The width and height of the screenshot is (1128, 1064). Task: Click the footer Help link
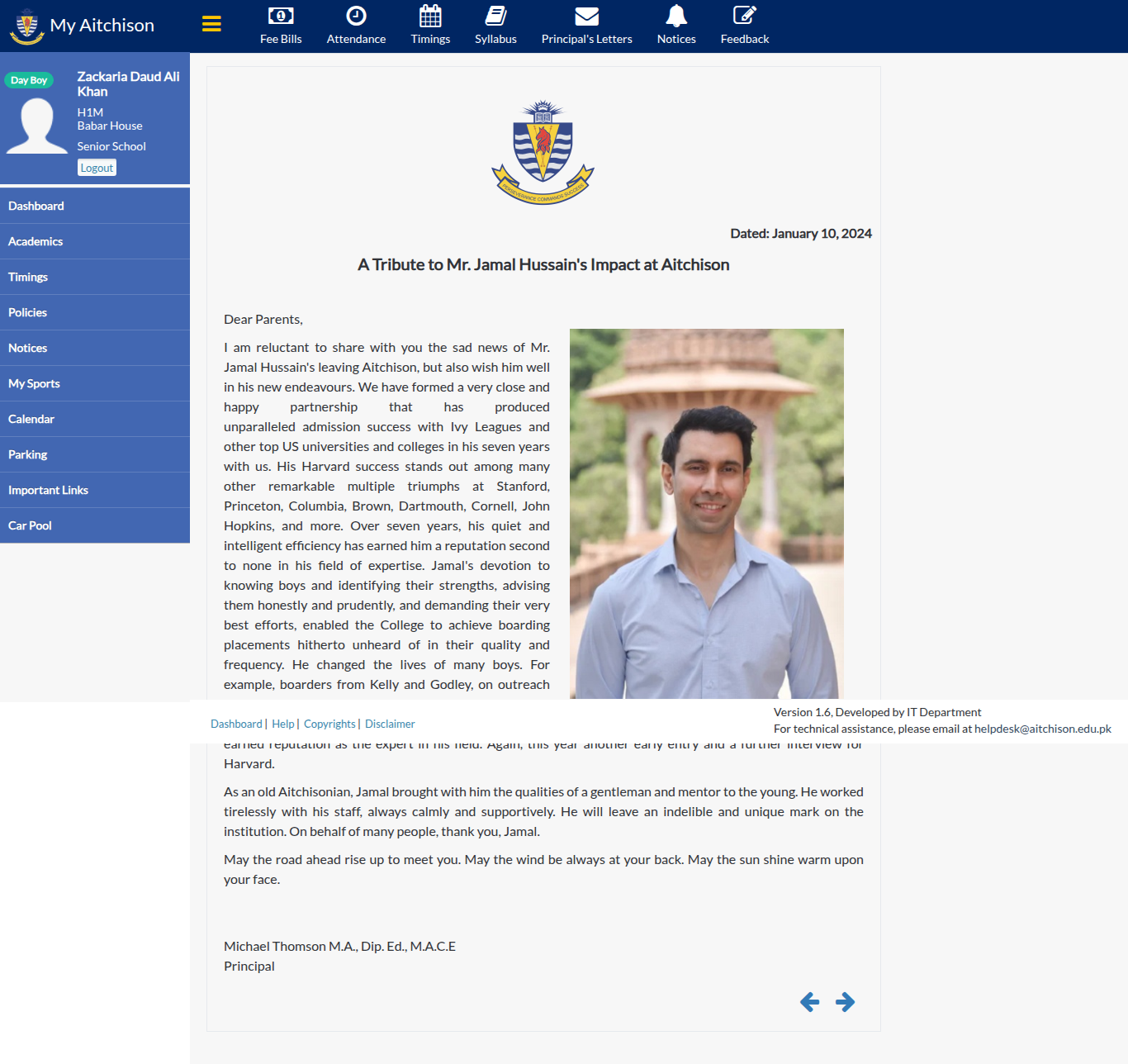pos(283,724)
